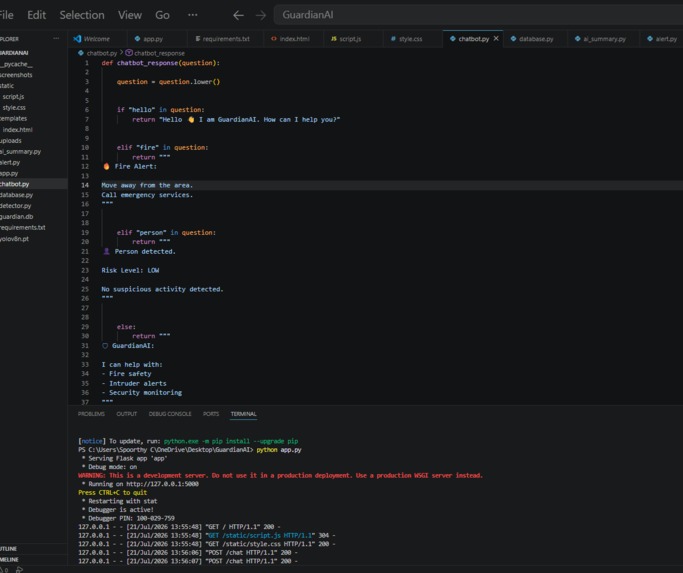Switch to the requirements.txt tab
The width and height of the screenshot is (683, 573).
[226, 39]
